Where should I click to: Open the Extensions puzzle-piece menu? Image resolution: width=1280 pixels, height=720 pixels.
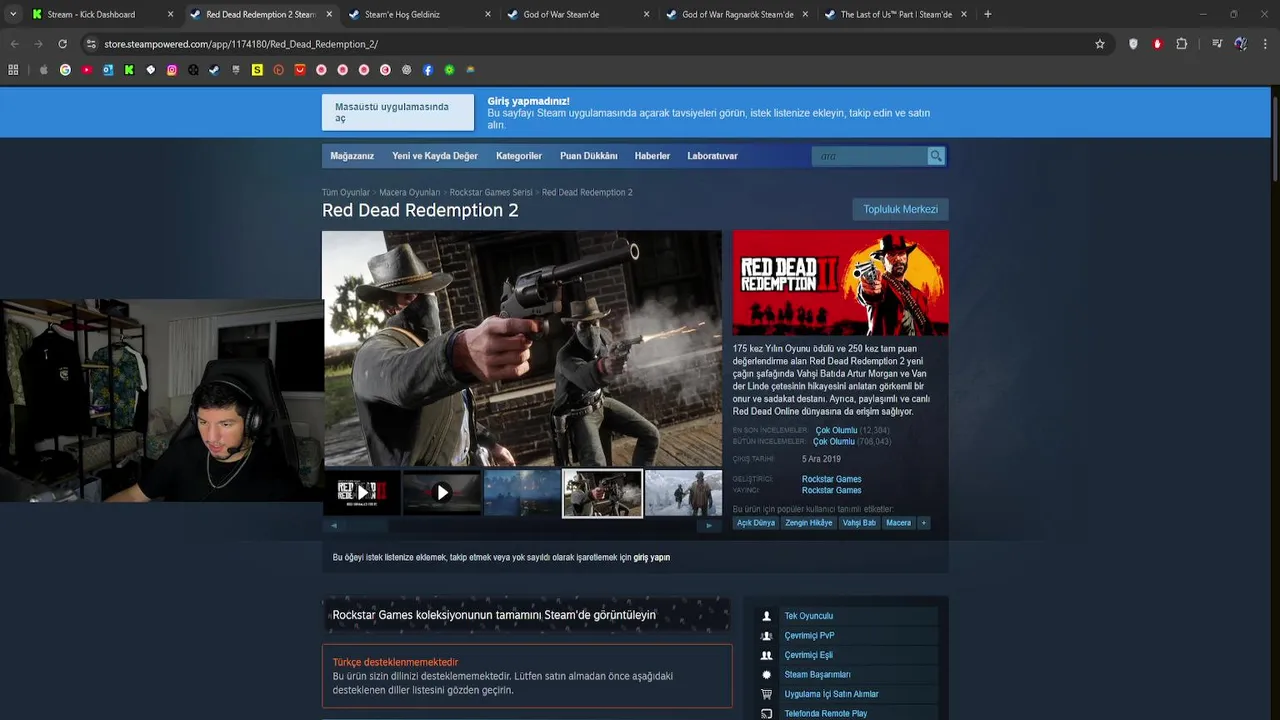point(1181,44)
